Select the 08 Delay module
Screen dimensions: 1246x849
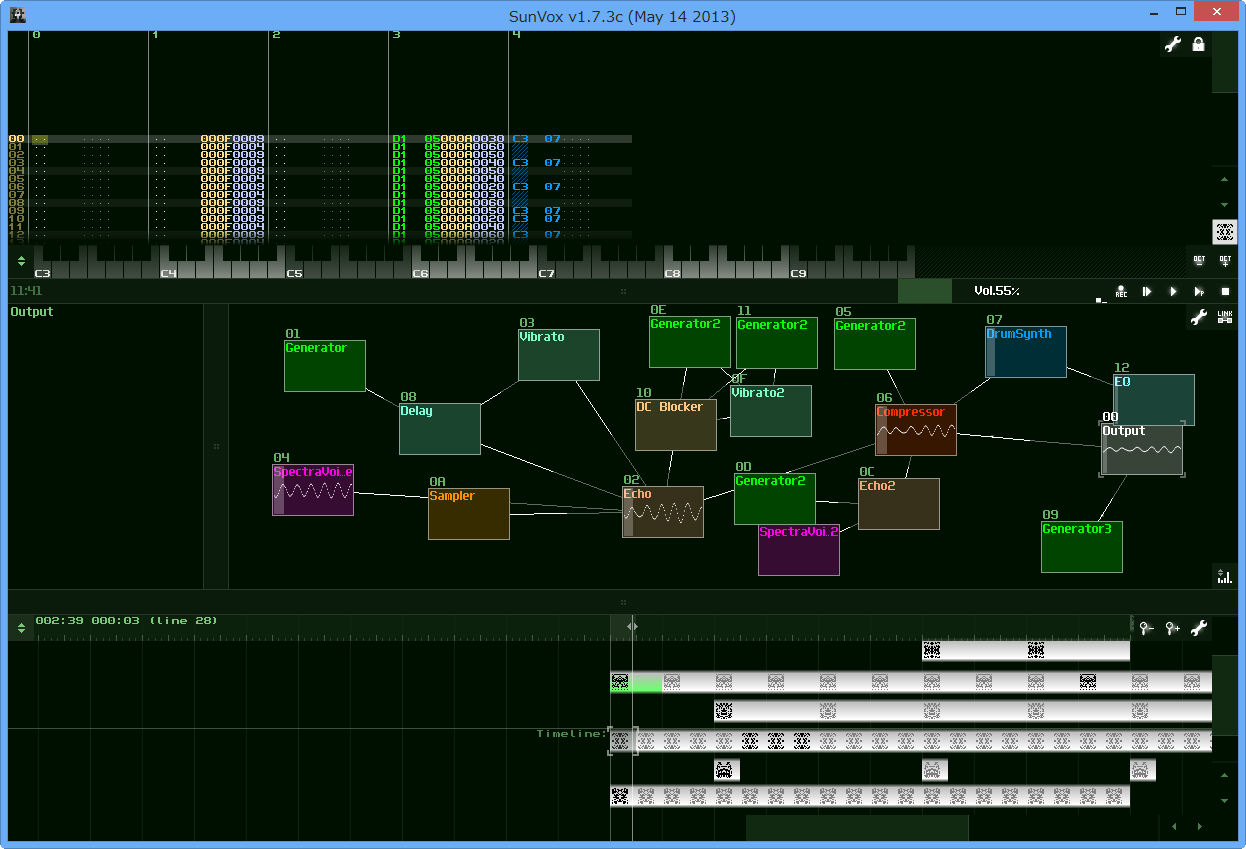pyautogui.click(x=440, y=429)
